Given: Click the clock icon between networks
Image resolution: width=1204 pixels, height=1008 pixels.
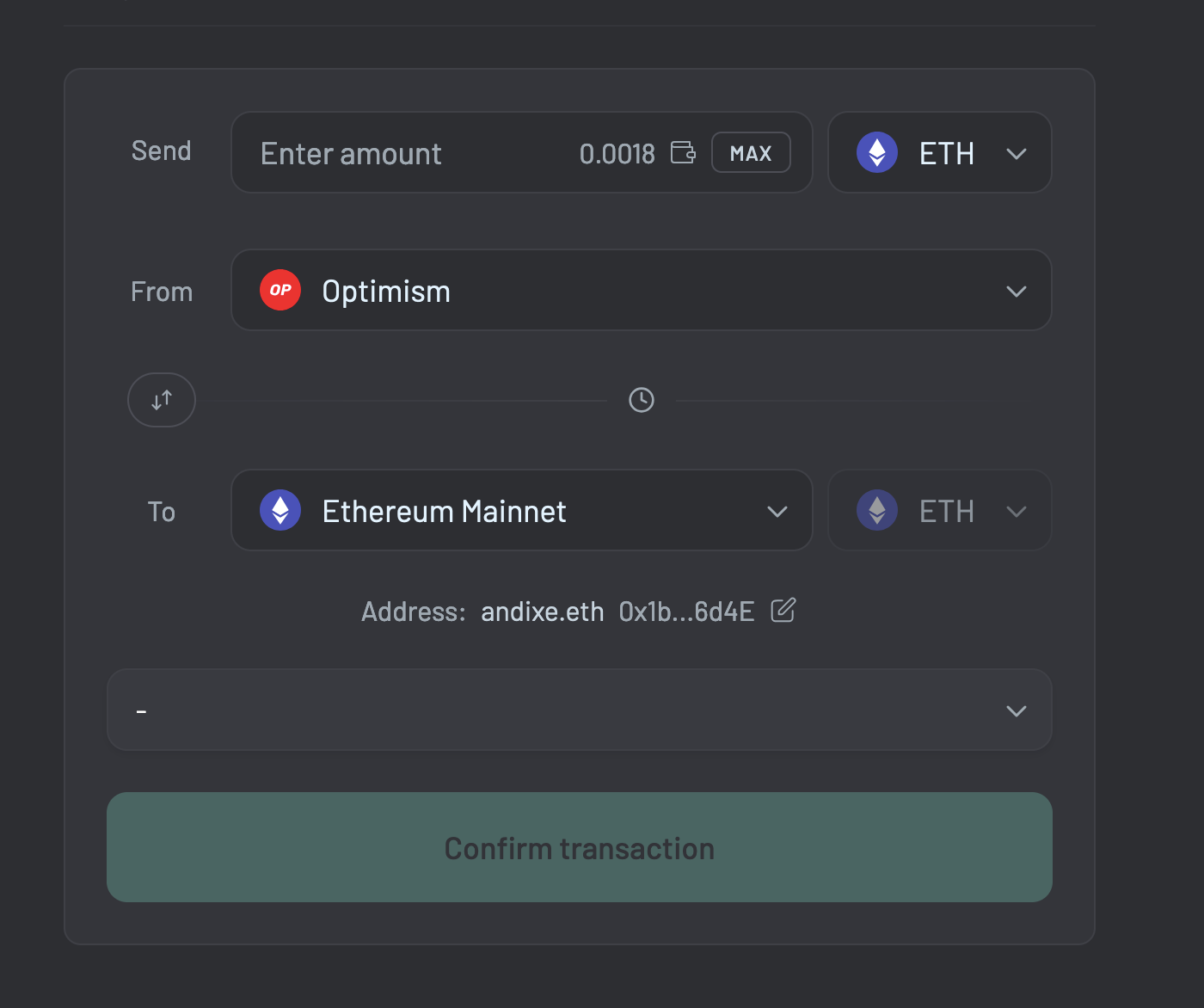Looking at the screenshot, I should point(642,400).
